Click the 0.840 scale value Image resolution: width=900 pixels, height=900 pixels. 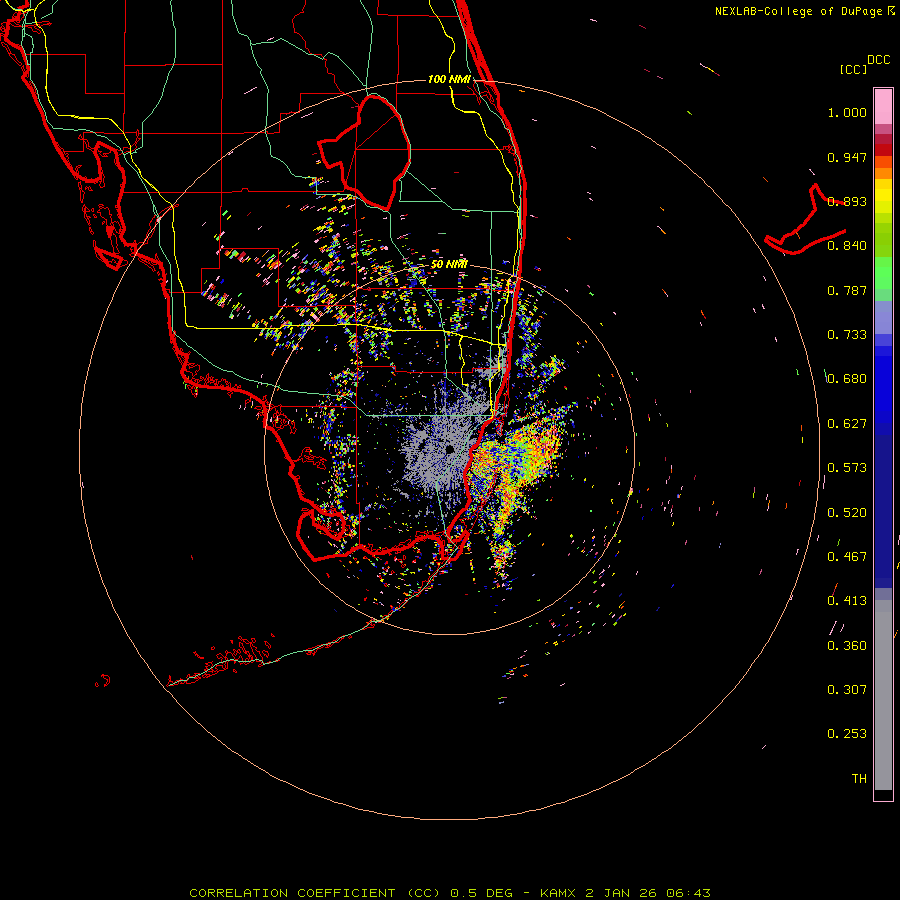(x=847, y=246)
